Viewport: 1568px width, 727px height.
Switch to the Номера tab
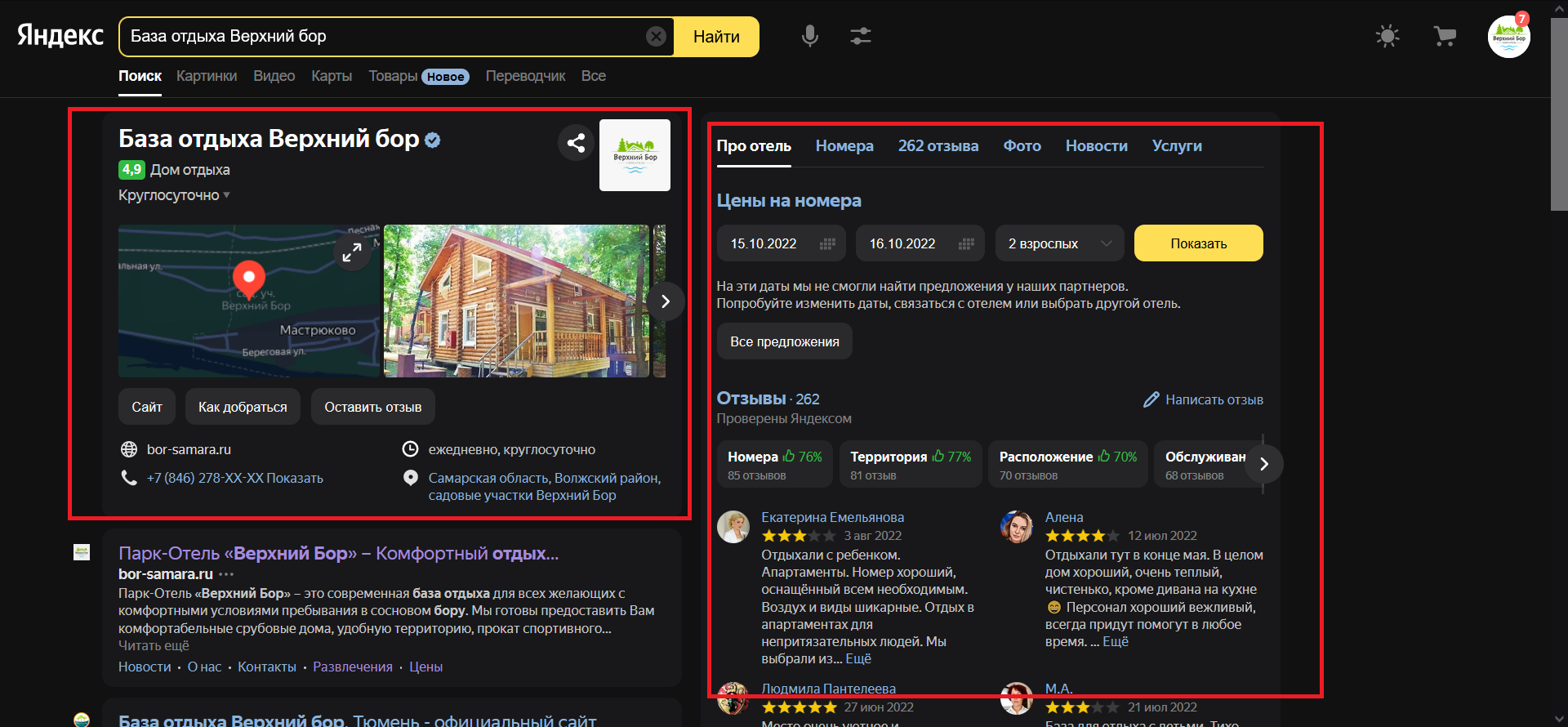pos(844,146)
